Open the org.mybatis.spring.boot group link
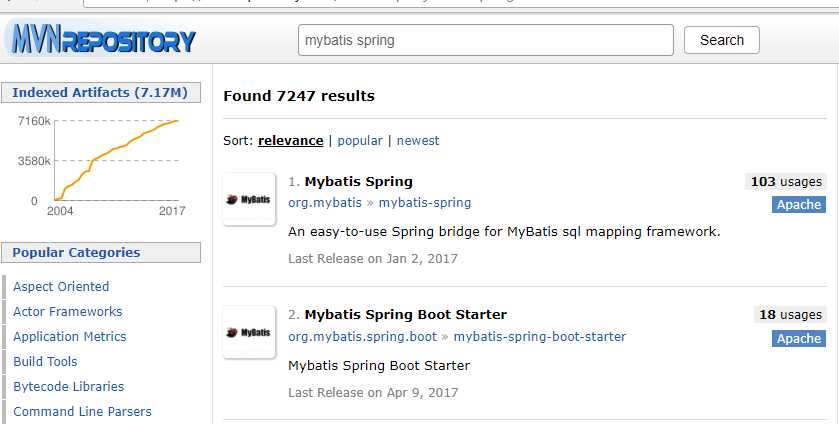Viewport: 839px width, 424px height. click(363, 337)
